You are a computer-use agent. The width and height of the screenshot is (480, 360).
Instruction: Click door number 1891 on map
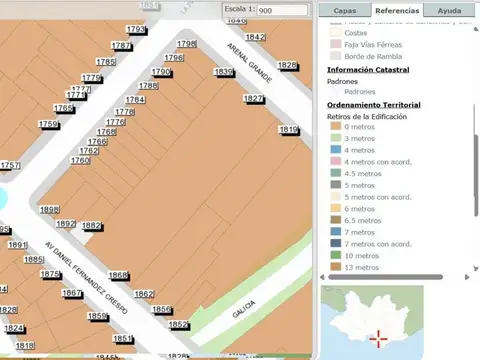[x=18, y=245]
